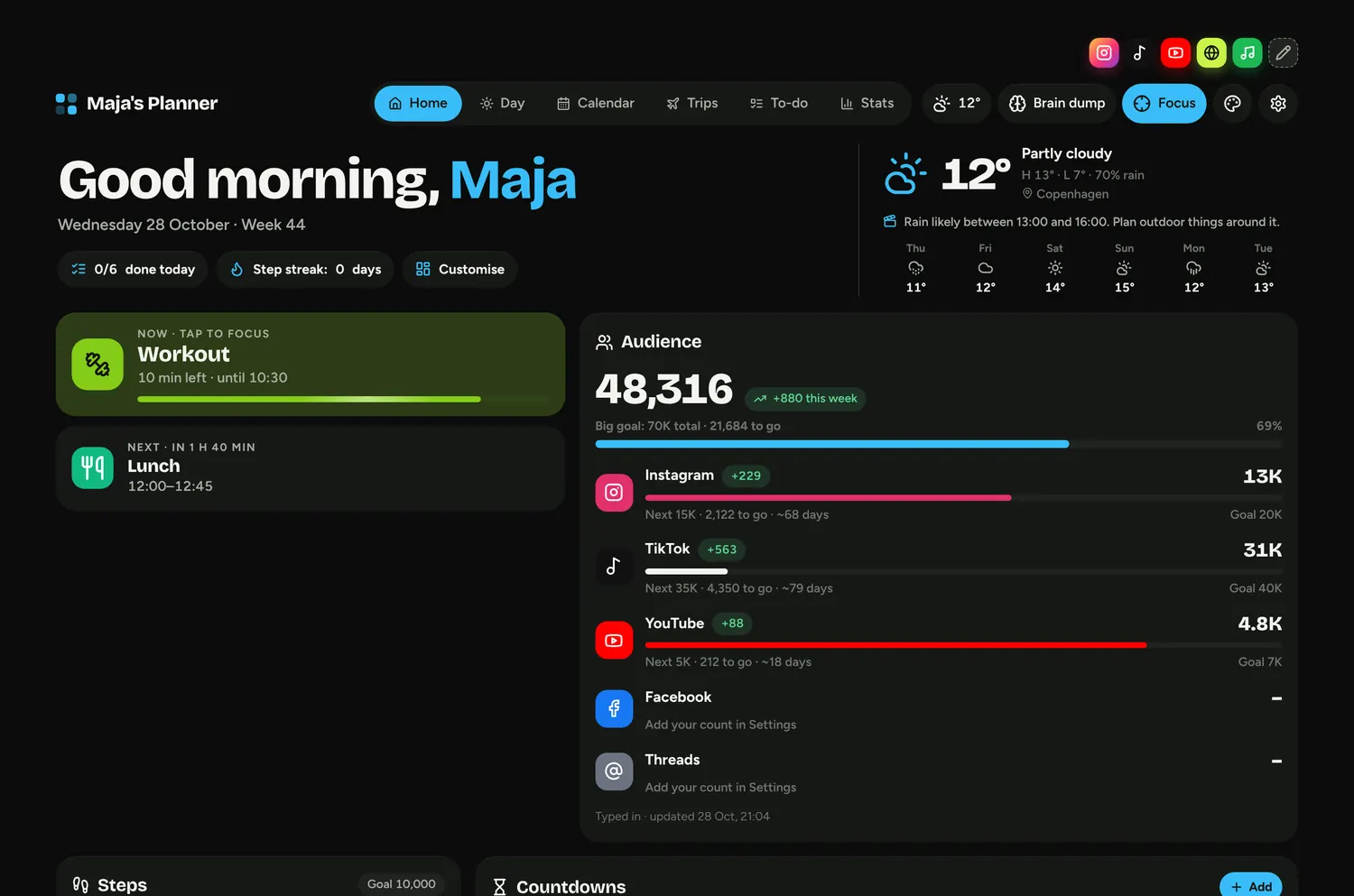Open settings via the gear icon
1354x896 pixels.
coord(1278,103)
